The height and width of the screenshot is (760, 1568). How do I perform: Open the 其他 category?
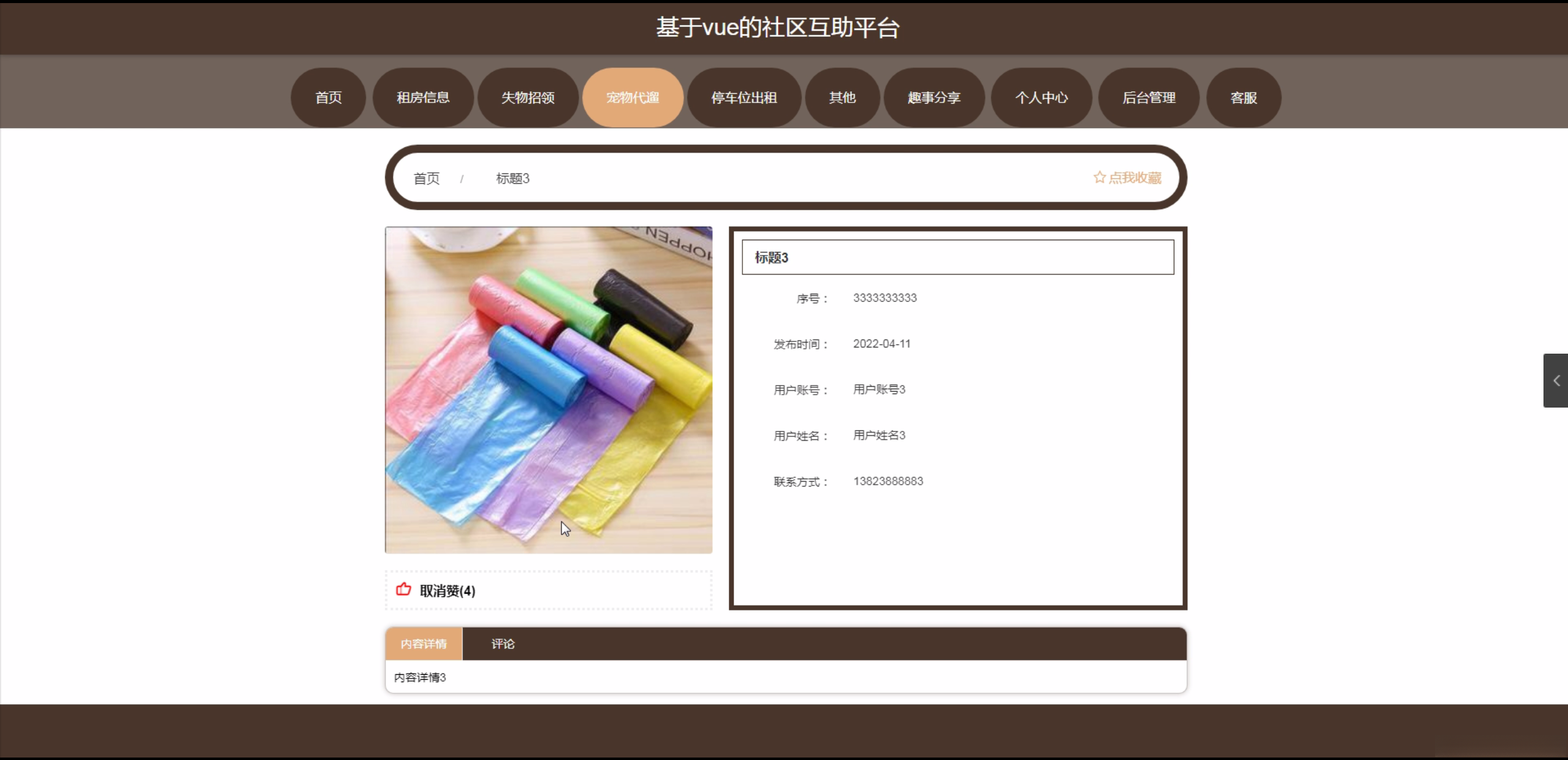tap(842, 97)
